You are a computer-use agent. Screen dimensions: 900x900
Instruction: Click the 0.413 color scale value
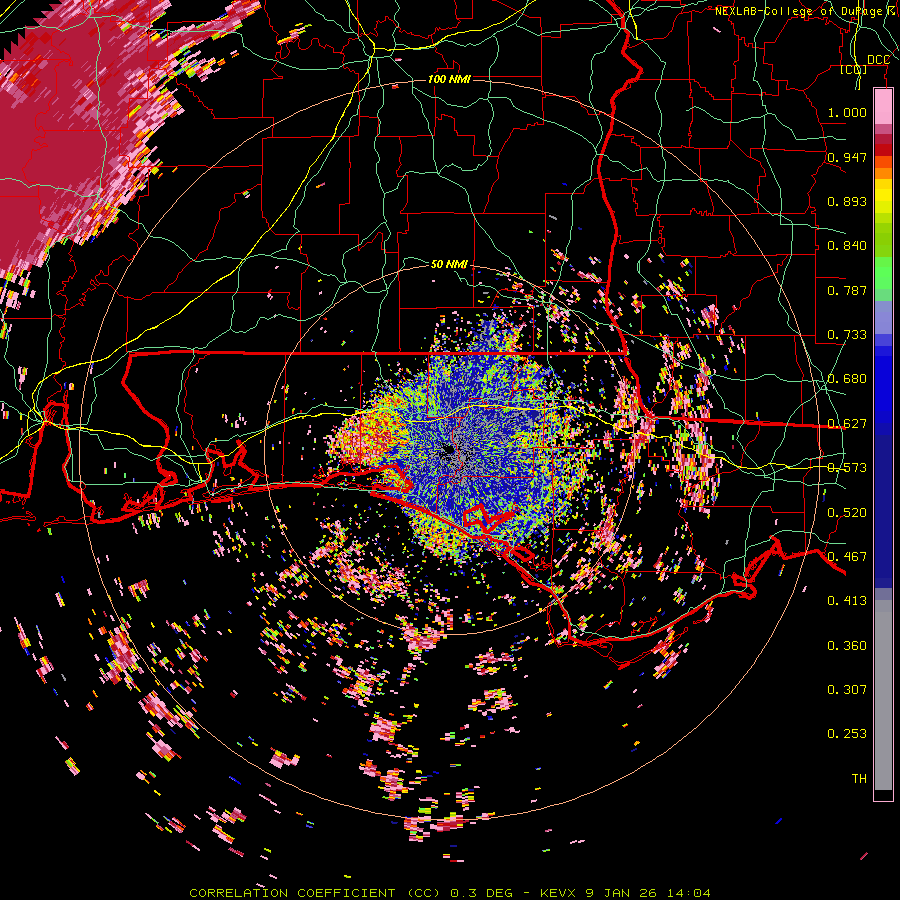tap(847, 601)
